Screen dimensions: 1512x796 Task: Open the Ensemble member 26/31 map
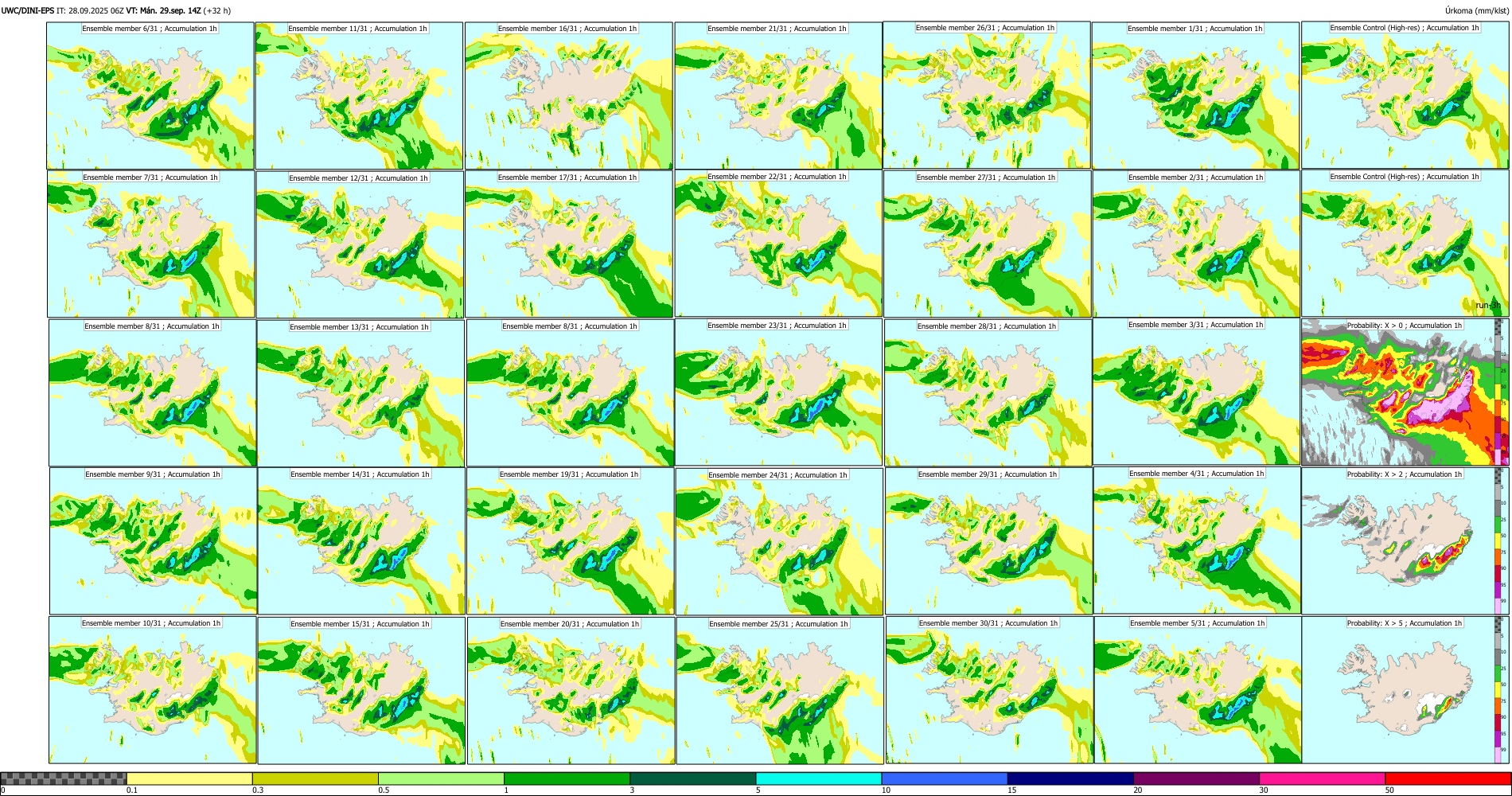pos(987,95)
